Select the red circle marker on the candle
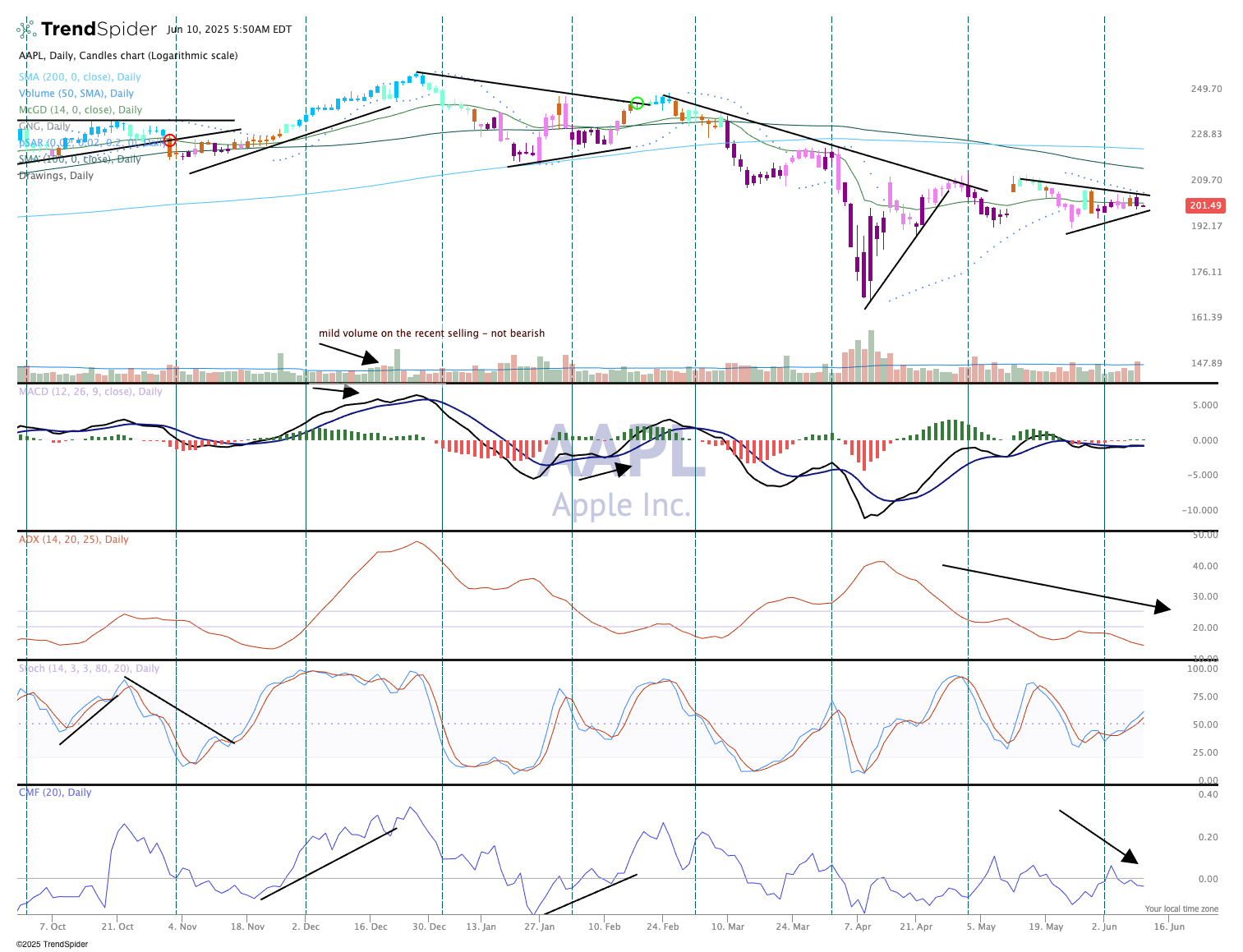 point(170,140)
